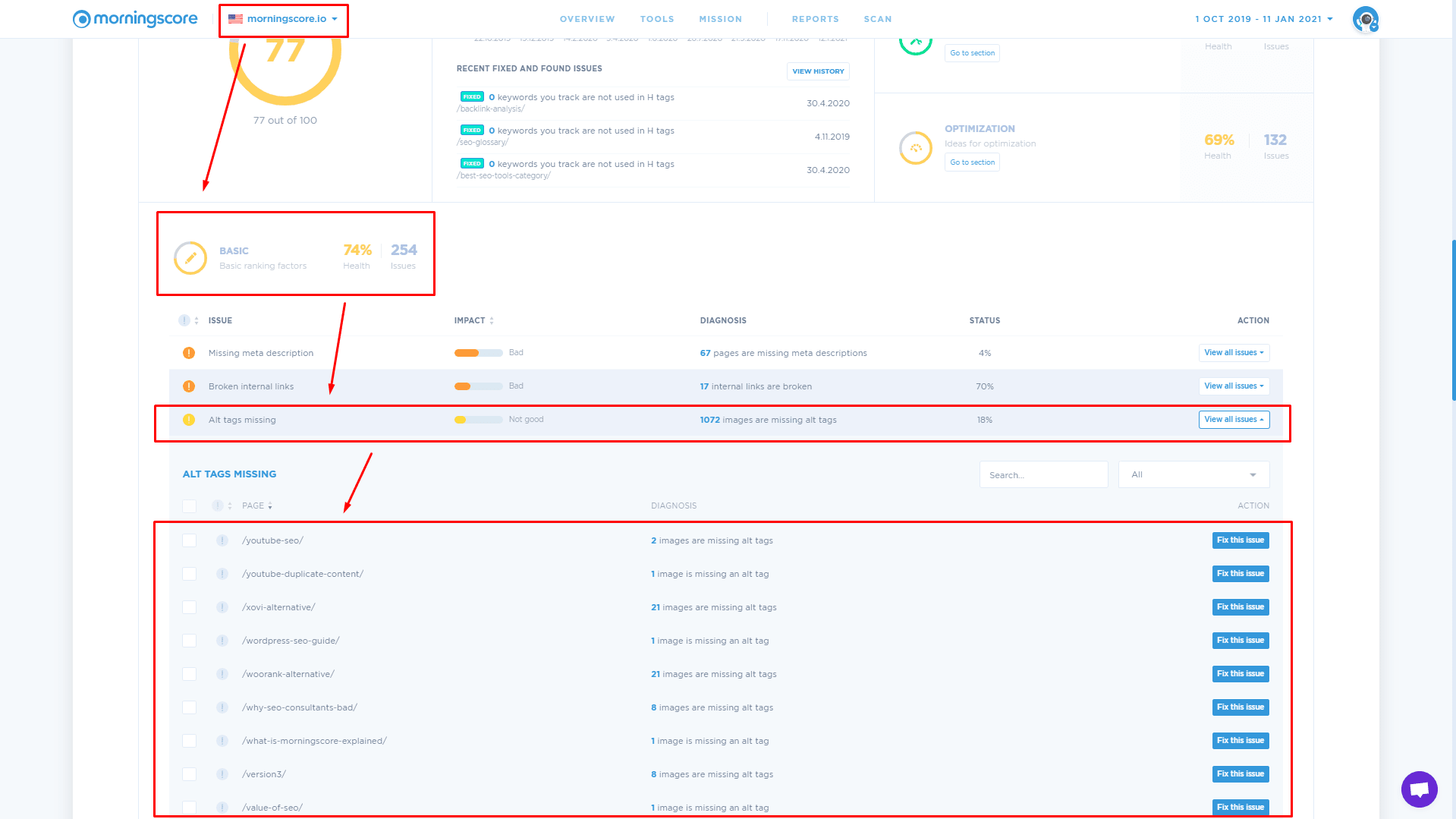The image size is (1456, 819).
Task: Select all pages with the header checkbox
Action: (x=190, y=506)
